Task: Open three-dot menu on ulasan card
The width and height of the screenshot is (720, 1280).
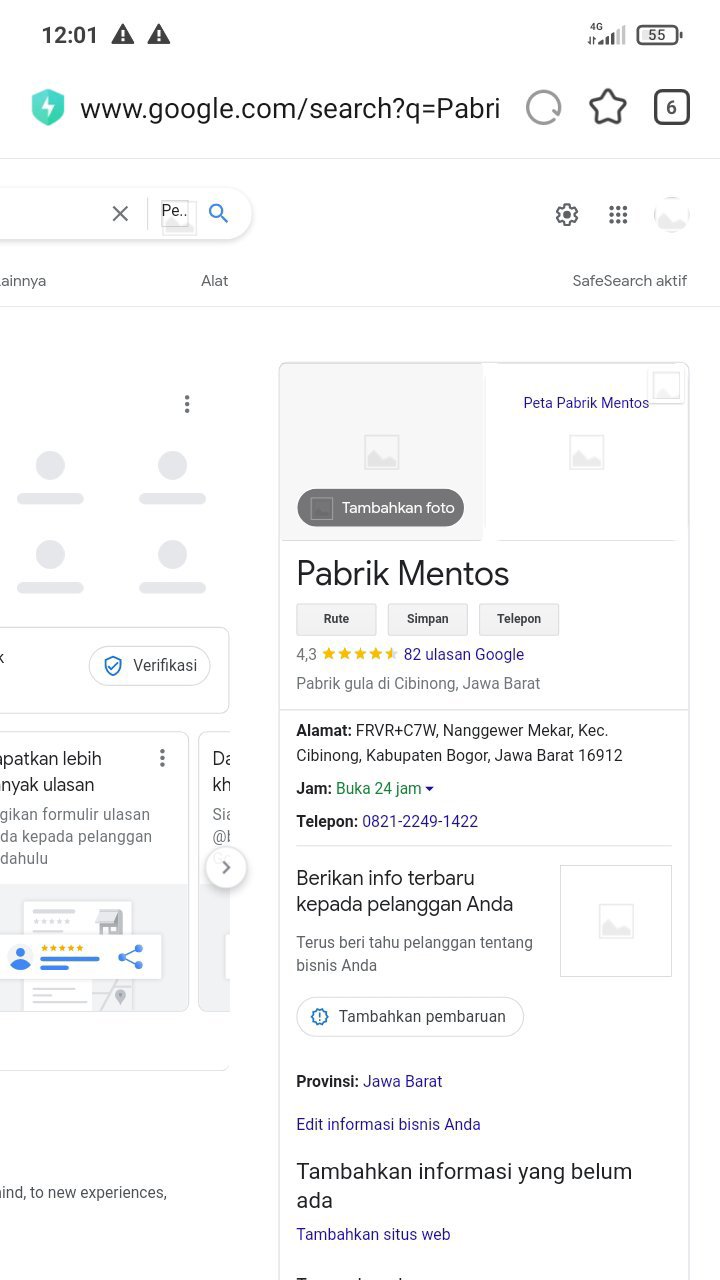Action: coord(162,758)
